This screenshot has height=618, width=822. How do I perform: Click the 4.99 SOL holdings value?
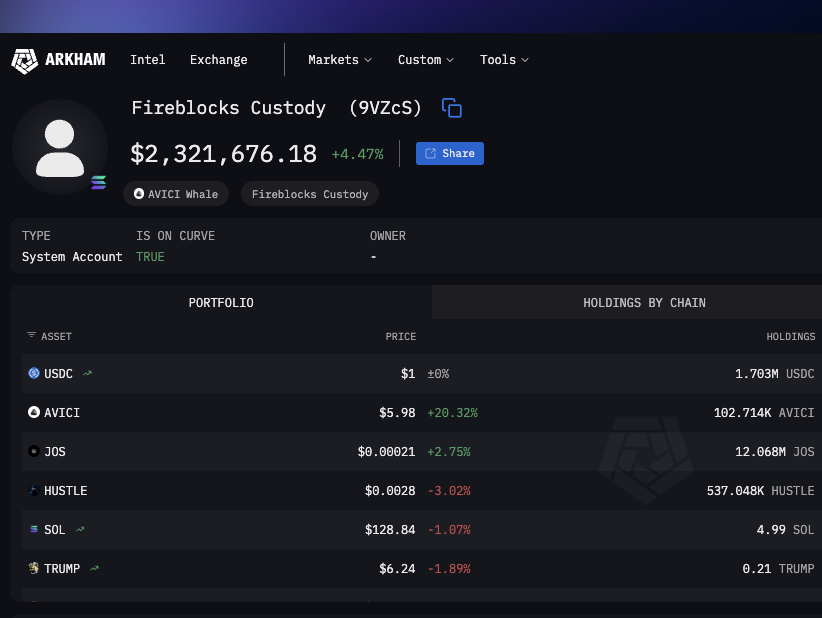click(785, 529)
